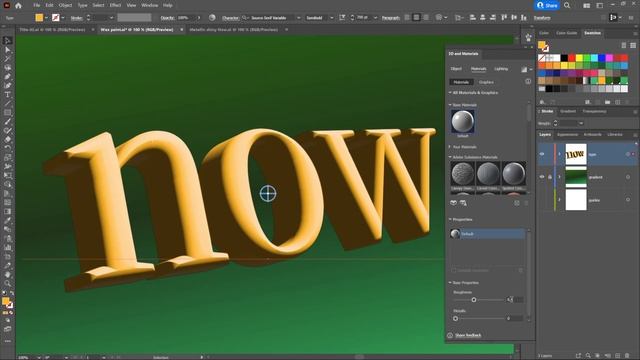Click the Roughness slider handle
This screenshot has height=360, width=640.
[x=474, y=300]
